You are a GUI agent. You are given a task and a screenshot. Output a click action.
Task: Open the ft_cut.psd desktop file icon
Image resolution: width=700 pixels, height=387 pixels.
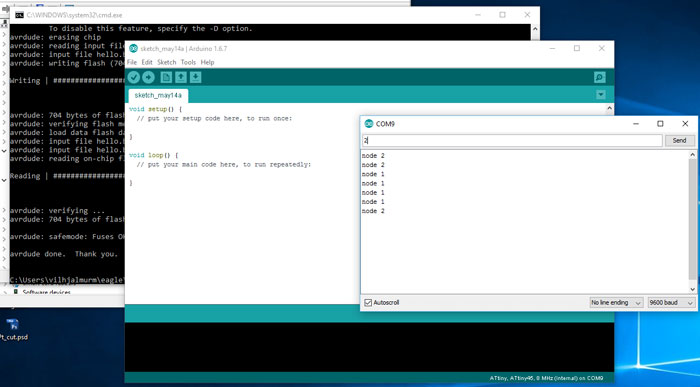[12, 329]
